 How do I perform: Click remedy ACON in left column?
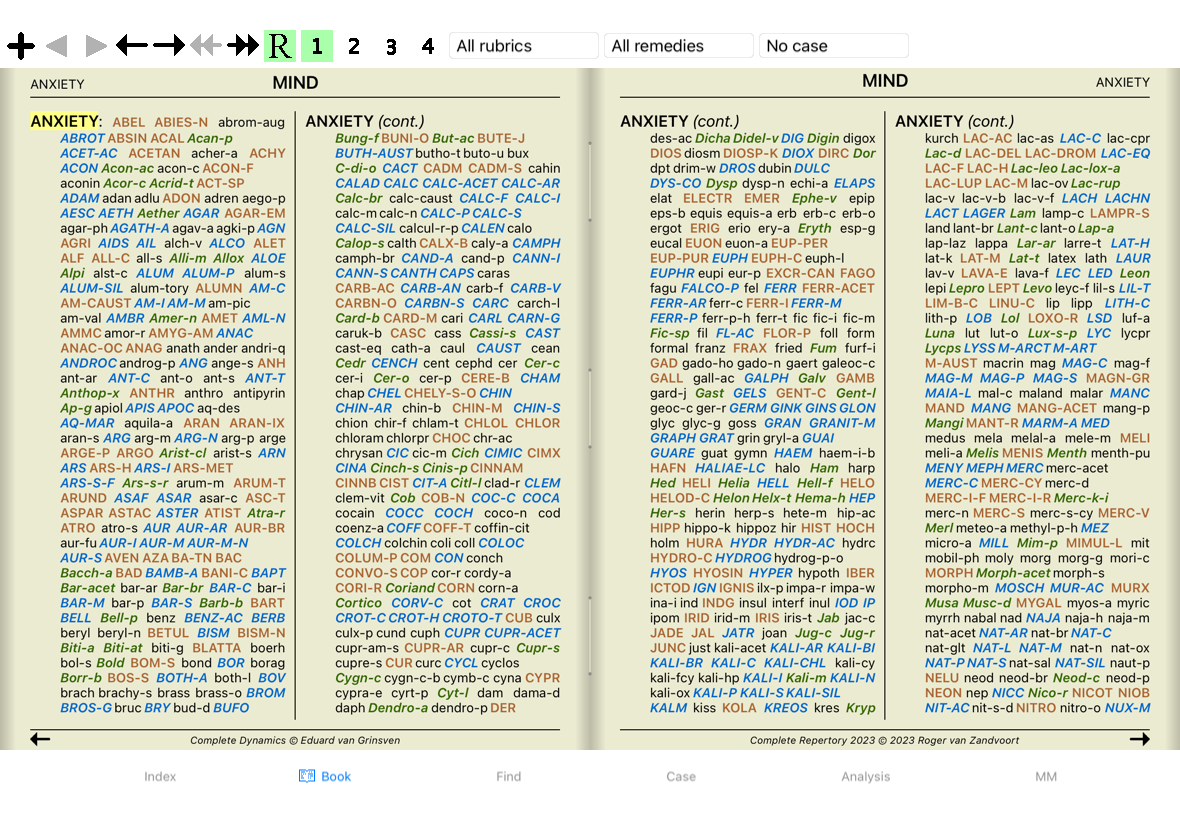[x=79, y=169]
